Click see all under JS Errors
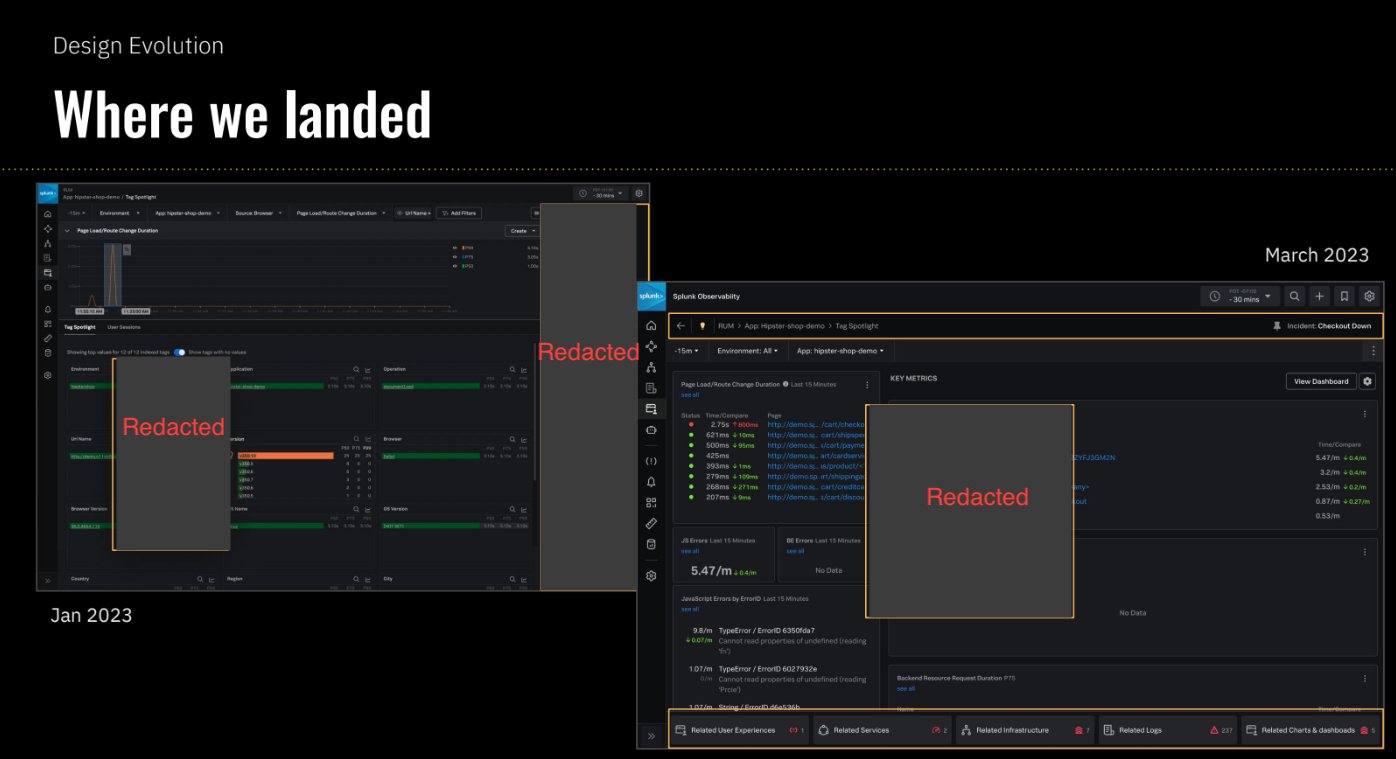This screenshot has width=1396, height=759. [x=690, y=551]
